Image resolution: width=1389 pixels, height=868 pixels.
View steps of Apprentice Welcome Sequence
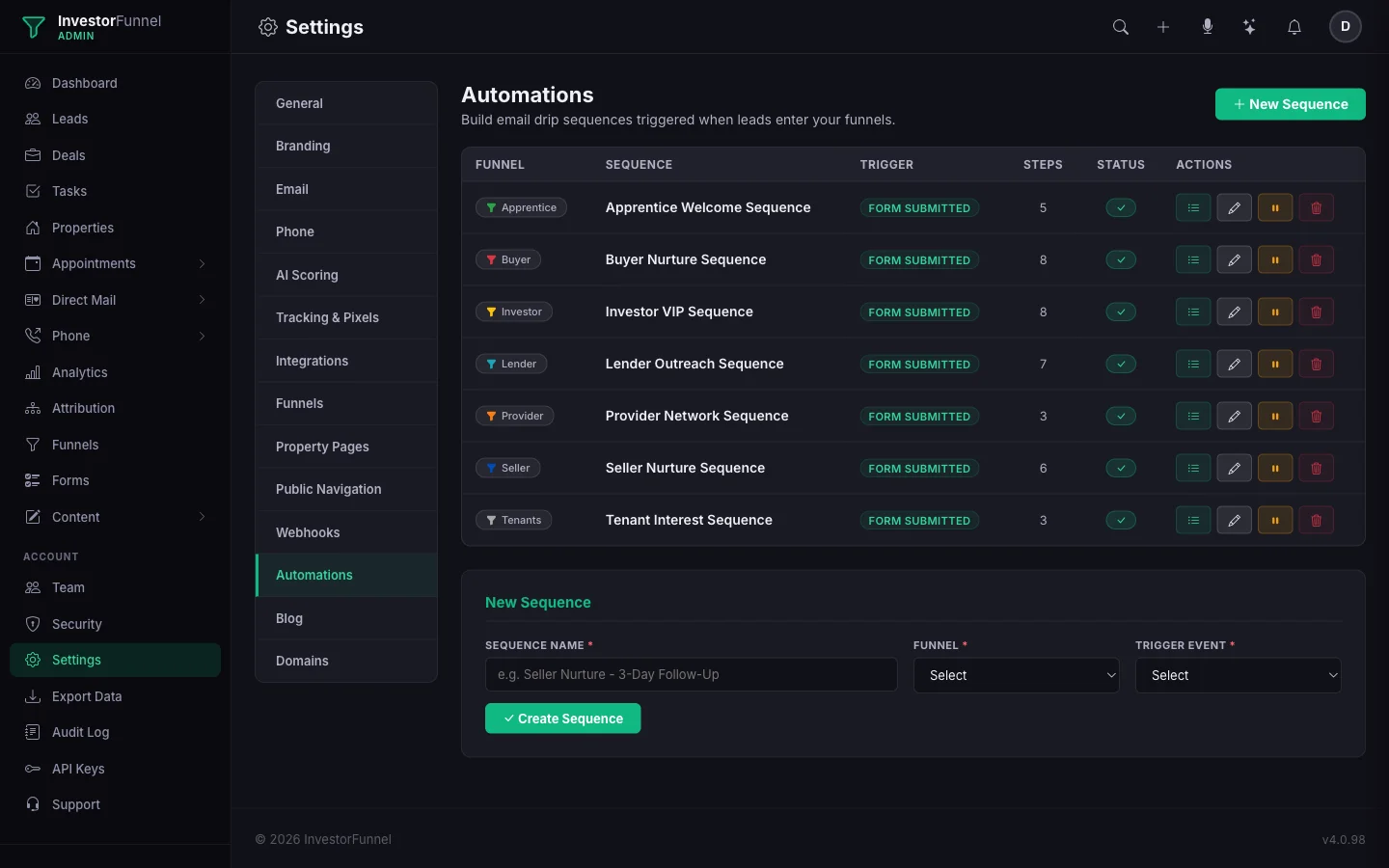tap(1193, 208)
